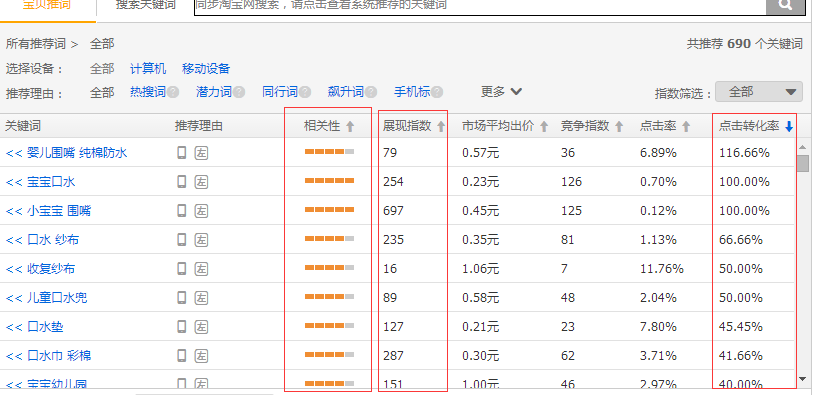Click the table's scroll down arrow
Image resolution: width=814 pixels, height=395 pixels.
(x=803, y=379)
